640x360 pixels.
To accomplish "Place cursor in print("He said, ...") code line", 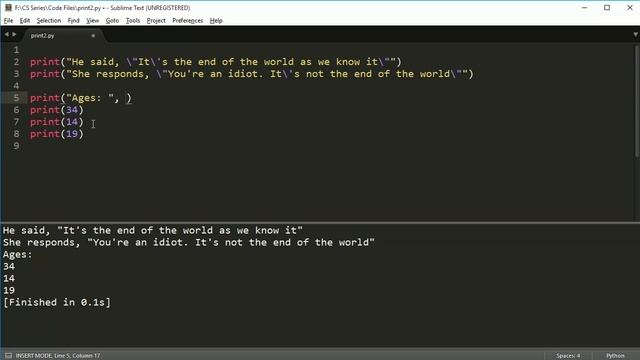I will tap(216, 62).
